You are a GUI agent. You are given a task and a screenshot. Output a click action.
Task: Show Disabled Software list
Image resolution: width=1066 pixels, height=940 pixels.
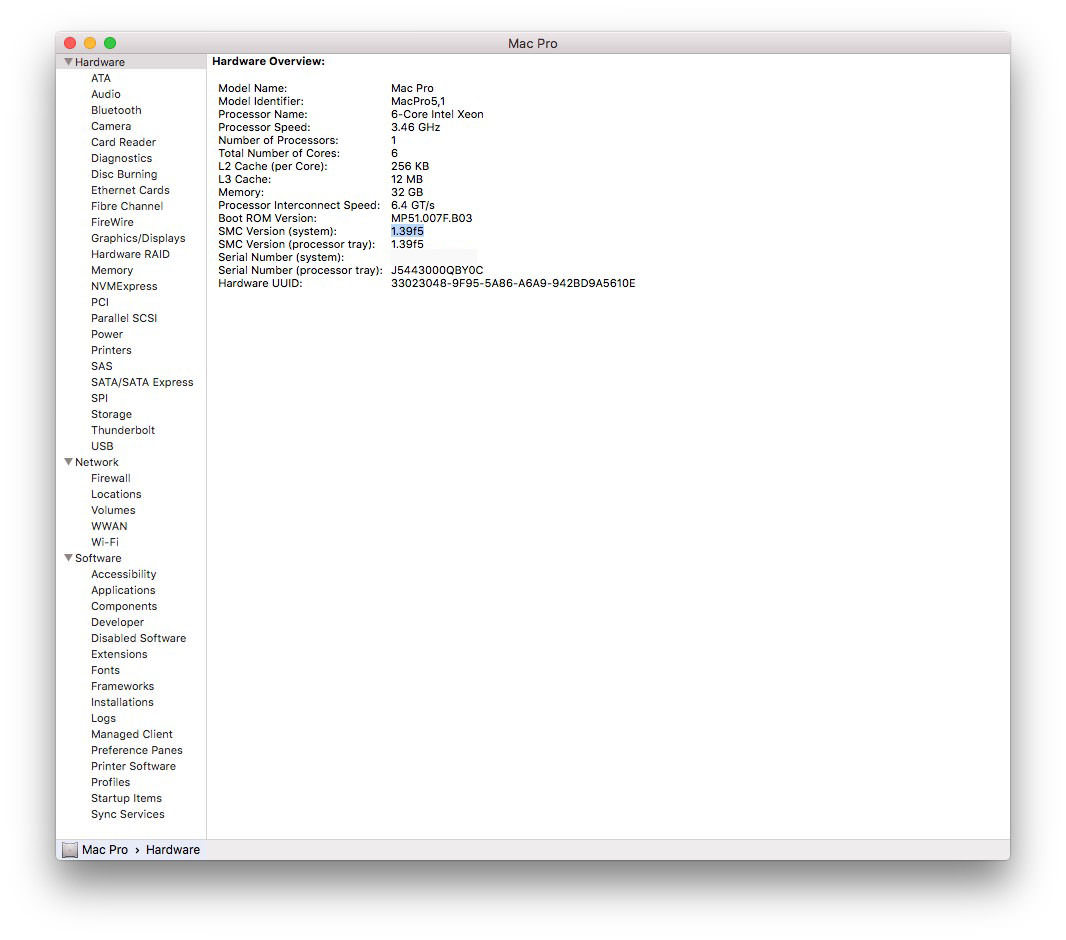(x=138, y=638)
